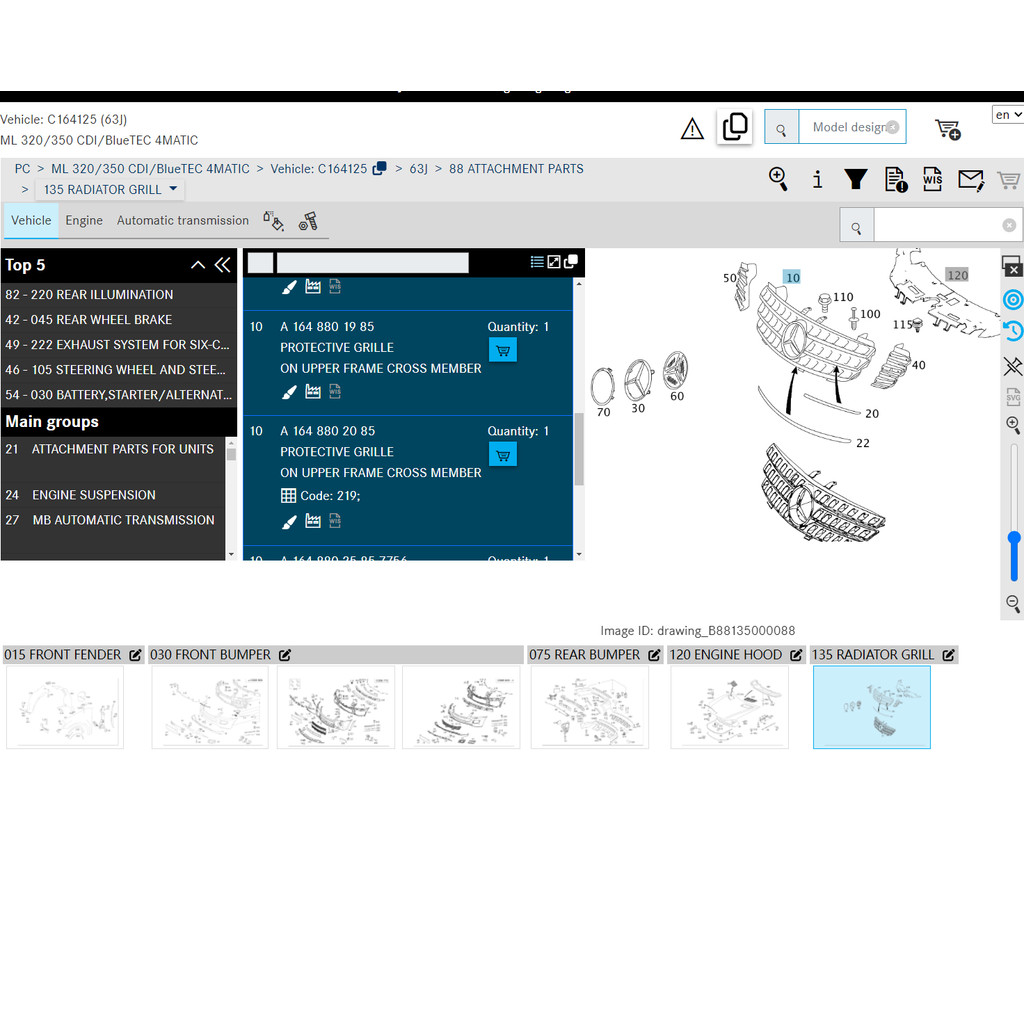Open the information 'i' icon
Screen dimensions: 1024x1024
(817, 179)
